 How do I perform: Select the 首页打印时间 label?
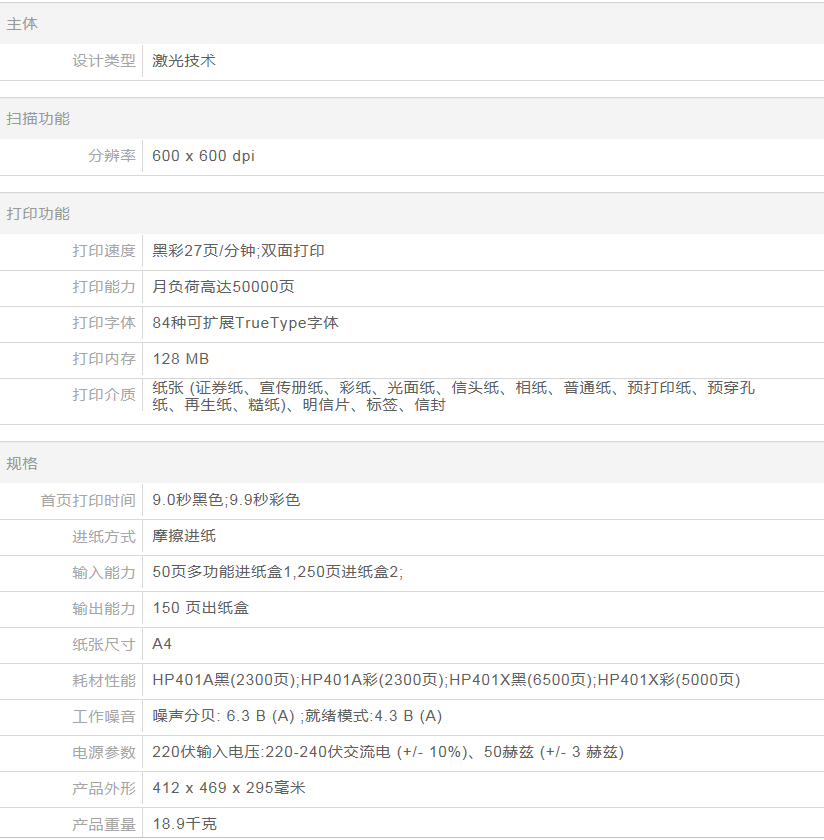[88, 500]
